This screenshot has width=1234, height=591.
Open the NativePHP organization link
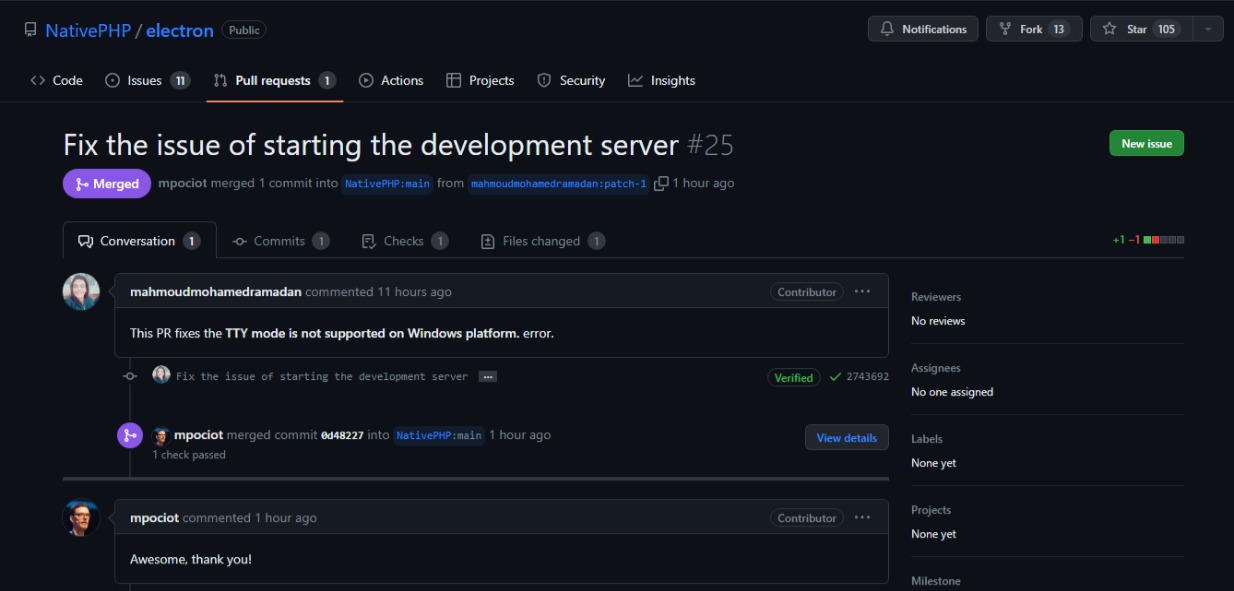point(88,30)
